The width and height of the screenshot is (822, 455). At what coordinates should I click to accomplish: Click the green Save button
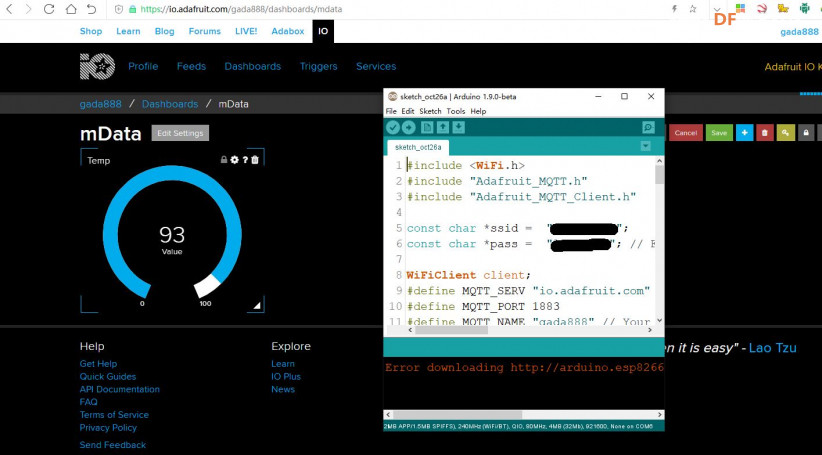click(x=719, y=133)
